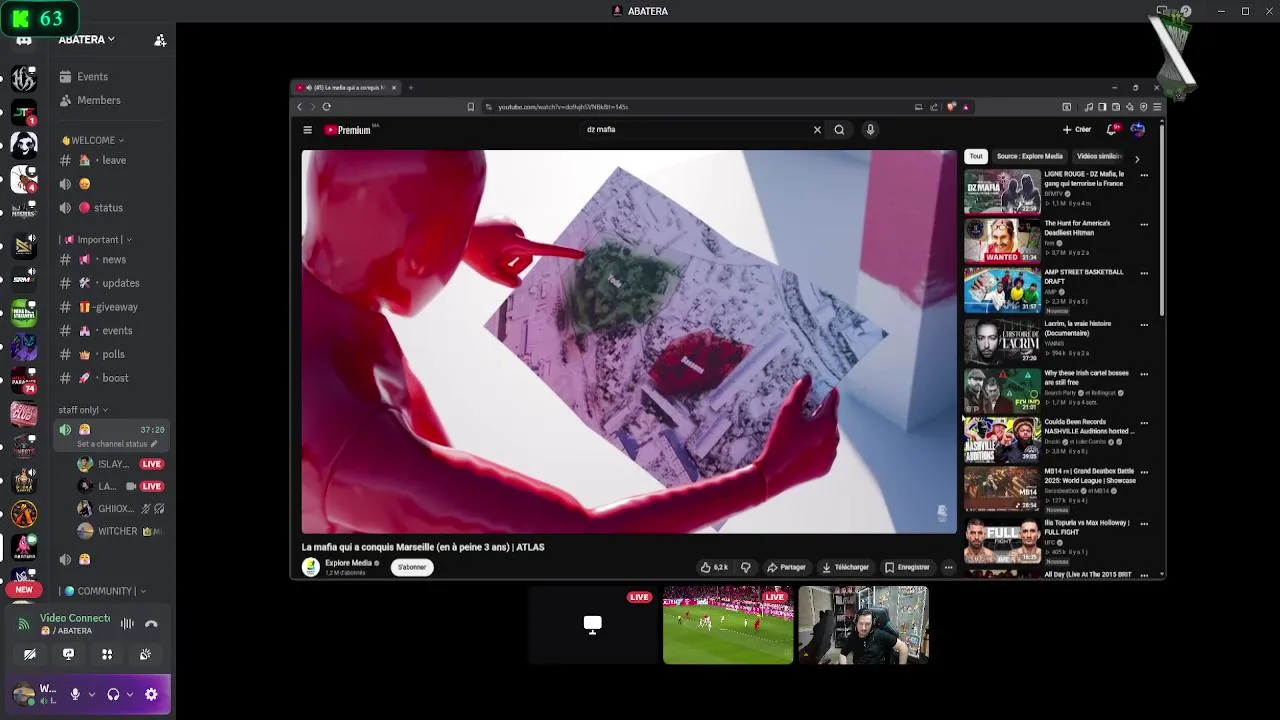Click S'abonner button under video
This screenshot has width=1280, height=720.
click(x=412, y=567)
